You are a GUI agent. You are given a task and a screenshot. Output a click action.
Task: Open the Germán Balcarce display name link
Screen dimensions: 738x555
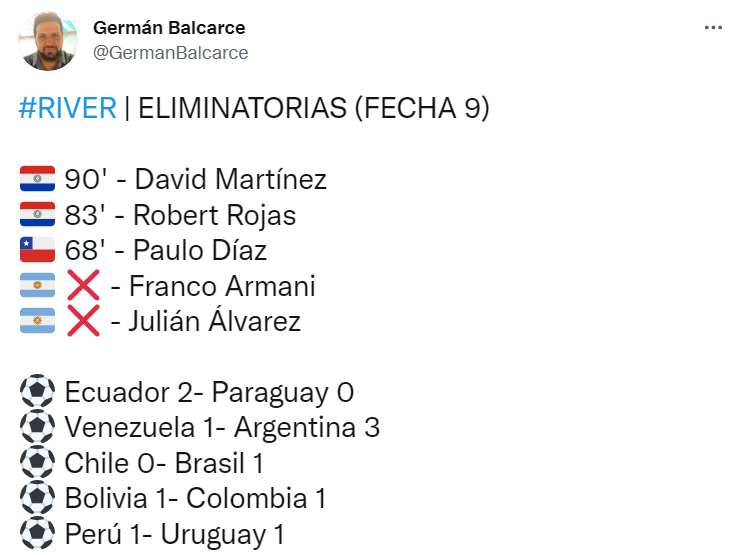click(x=169, y=28)
